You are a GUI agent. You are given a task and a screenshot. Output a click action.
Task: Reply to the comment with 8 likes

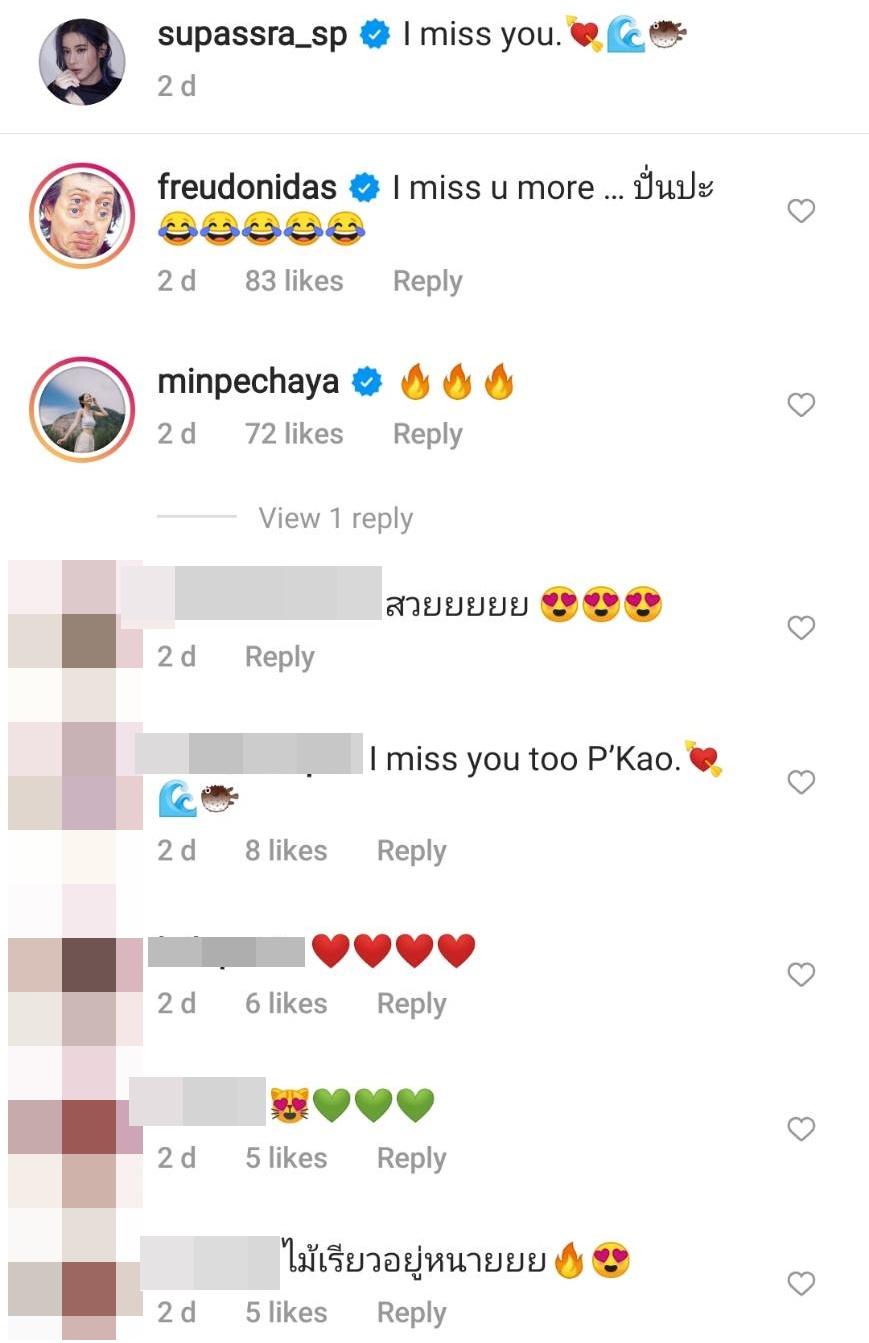[411, 851]
